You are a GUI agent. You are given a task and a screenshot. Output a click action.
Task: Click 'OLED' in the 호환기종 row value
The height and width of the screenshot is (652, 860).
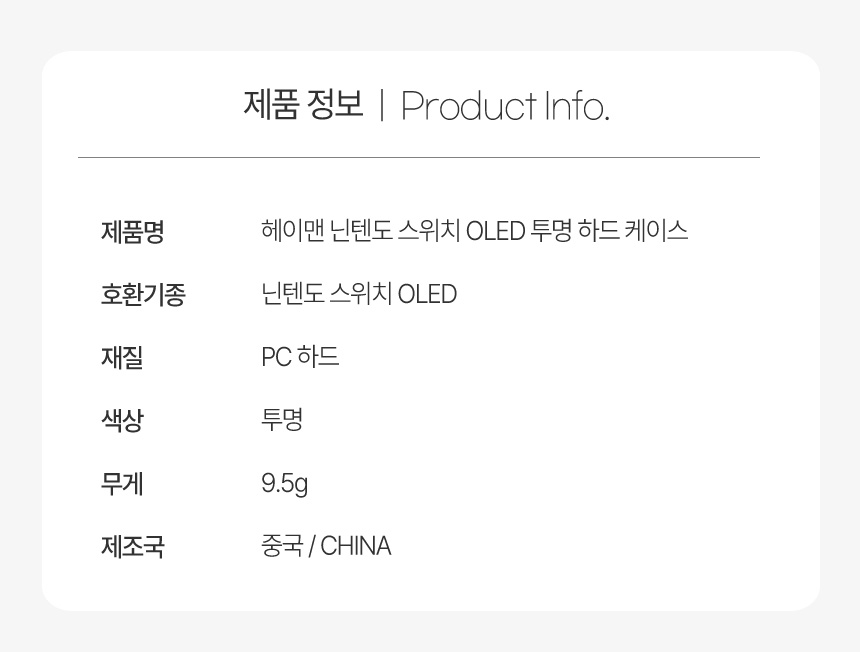coord(427,294)
